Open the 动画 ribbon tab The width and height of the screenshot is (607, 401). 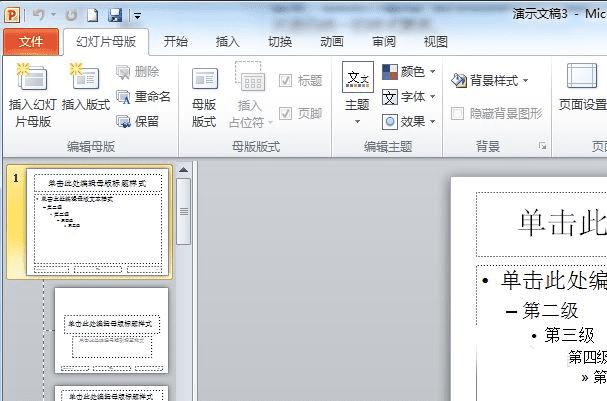coord(332,41)
